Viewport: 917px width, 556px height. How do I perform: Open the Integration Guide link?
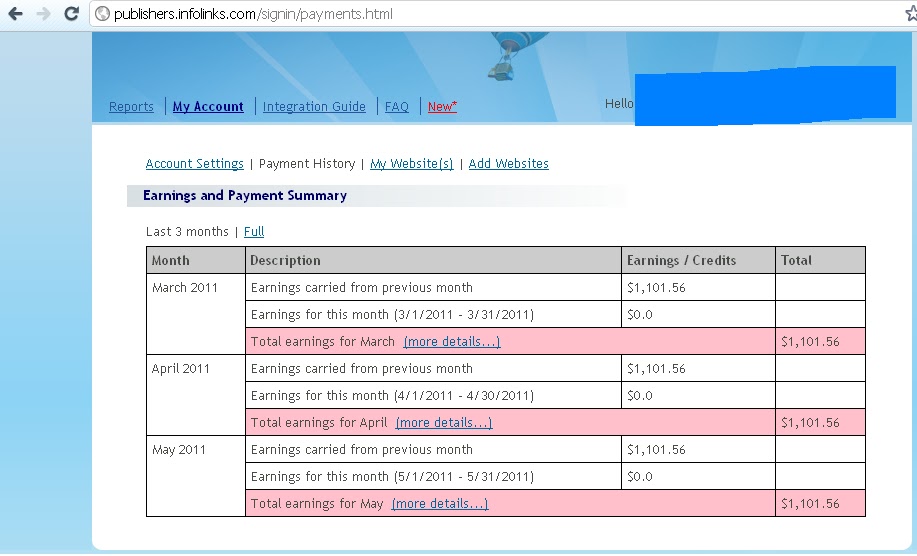pyautogui.click(x=314, y=106)
